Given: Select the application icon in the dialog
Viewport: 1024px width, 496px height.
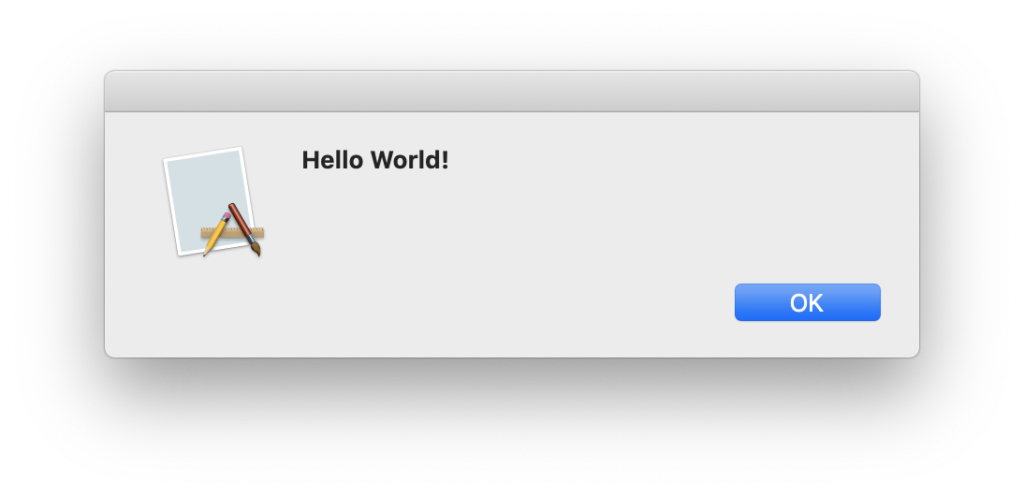Looking at the screenshot, I should pyautogui.click(x=214, y=202).
